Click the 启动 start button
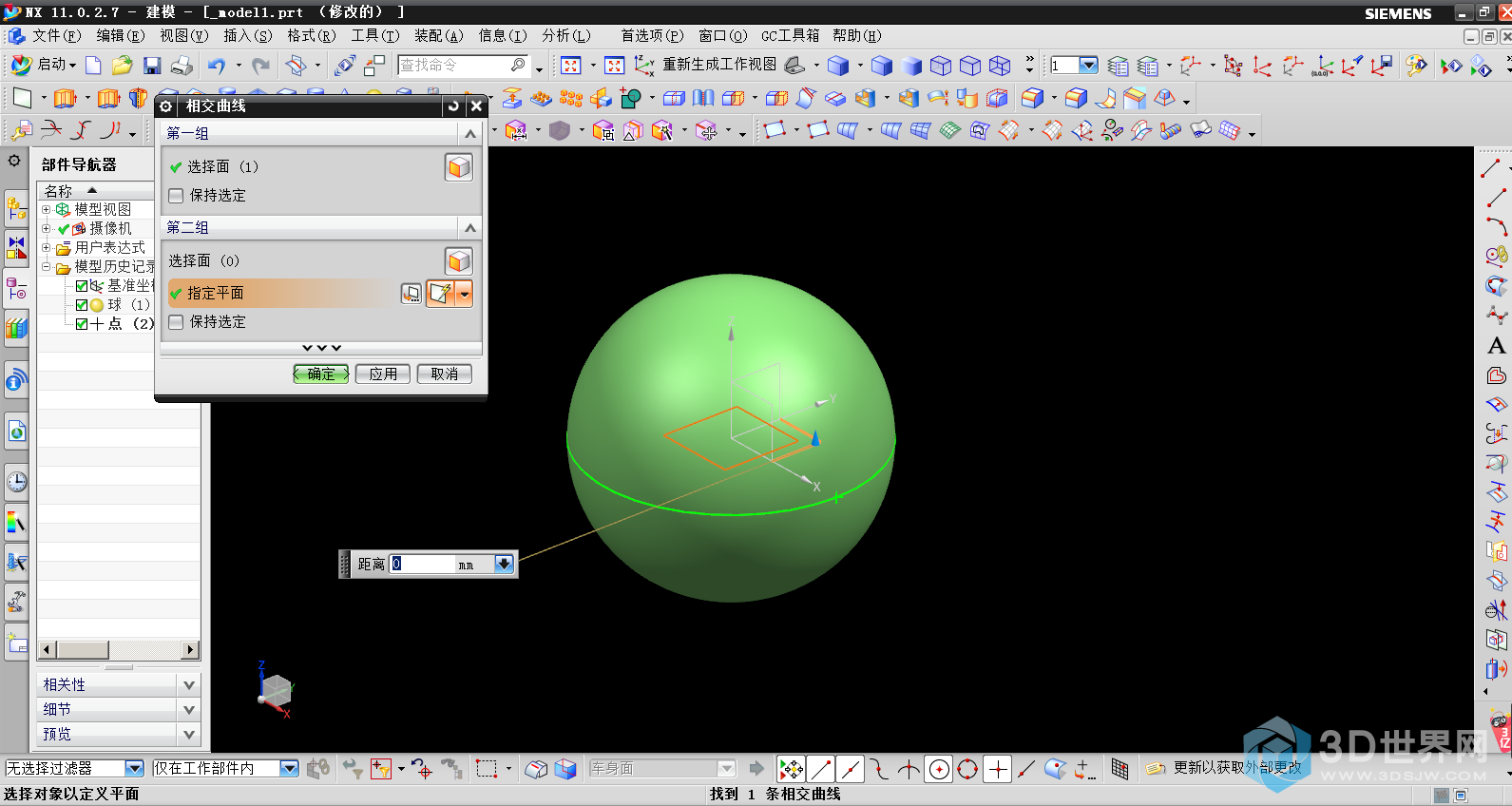1512x806 pixels. (x=44, y=65)
